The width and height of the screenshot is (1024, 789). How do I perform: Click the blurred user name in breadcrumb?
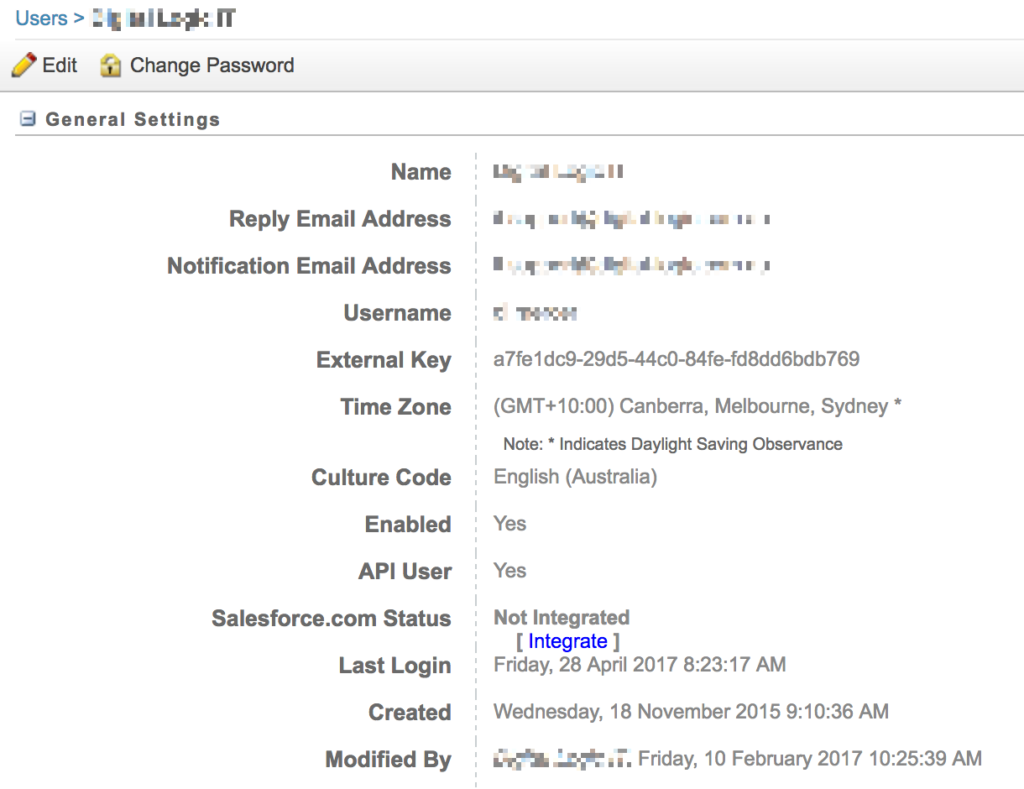(x=163, y=18)
